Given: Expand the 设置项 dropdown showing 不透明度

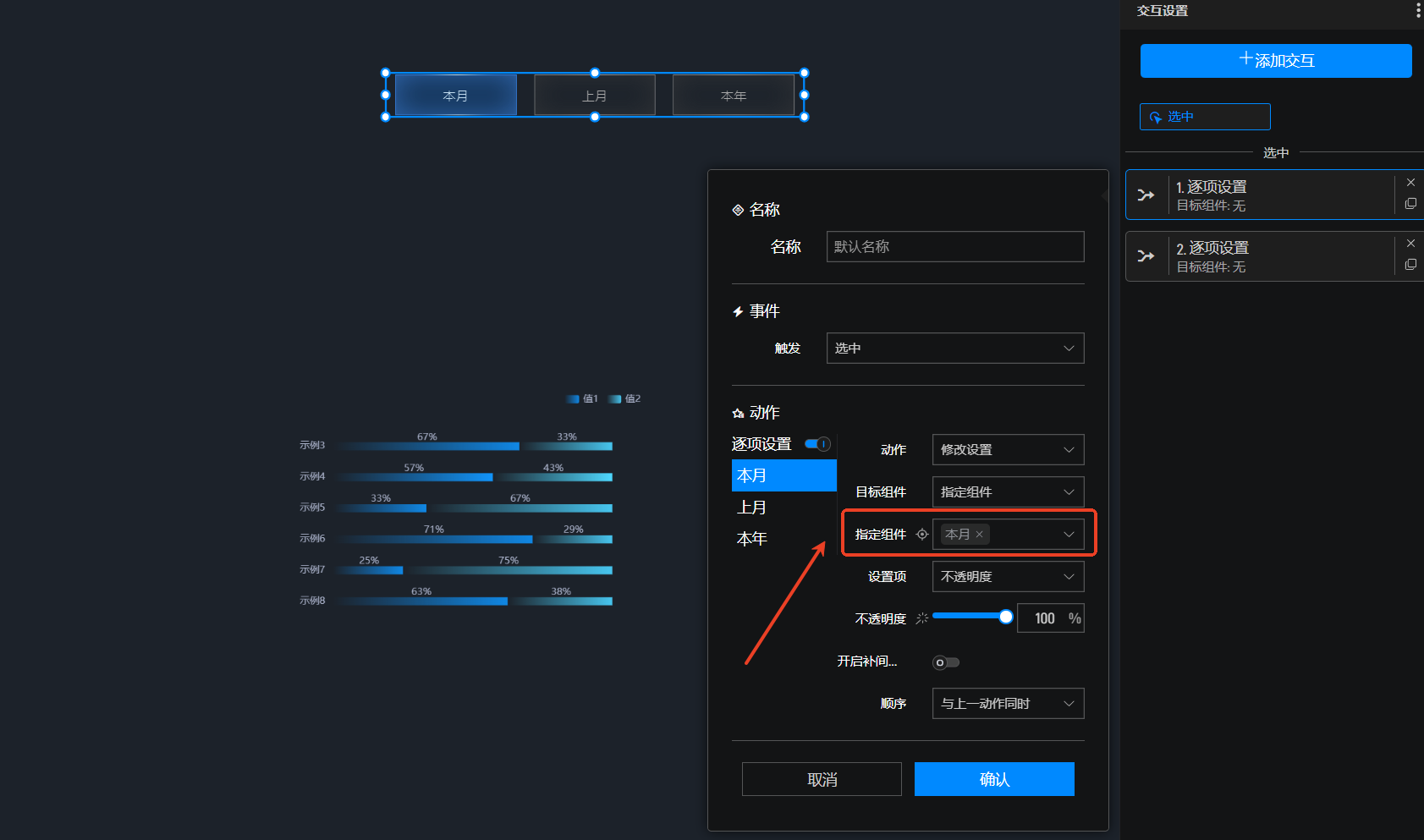Looking at the screenshot, I should tap(1007, 577).
